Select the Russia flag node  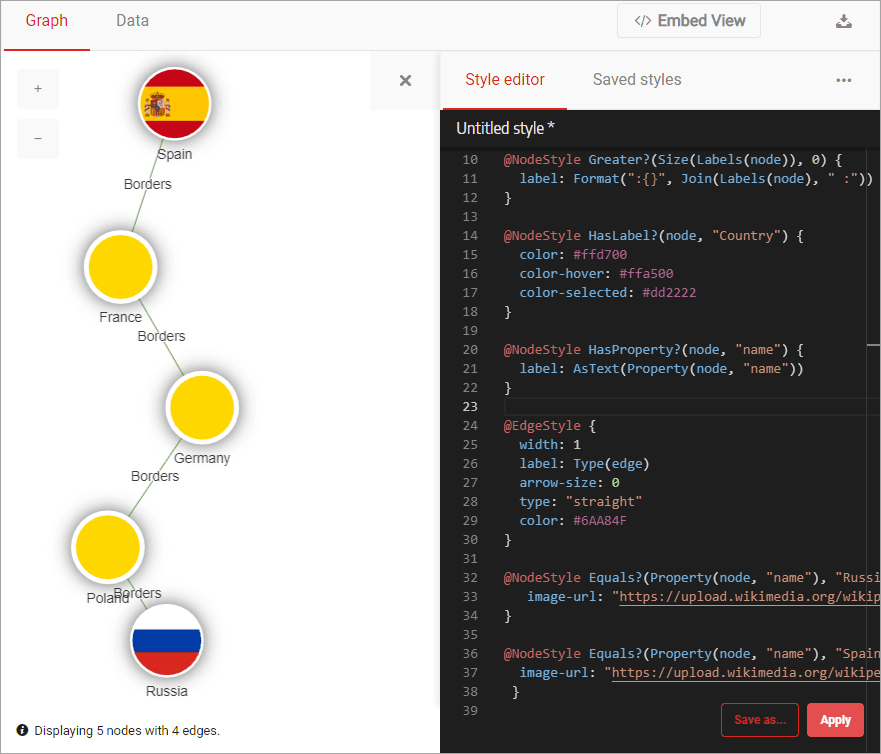pyautogui.click(x=166, y=640)
